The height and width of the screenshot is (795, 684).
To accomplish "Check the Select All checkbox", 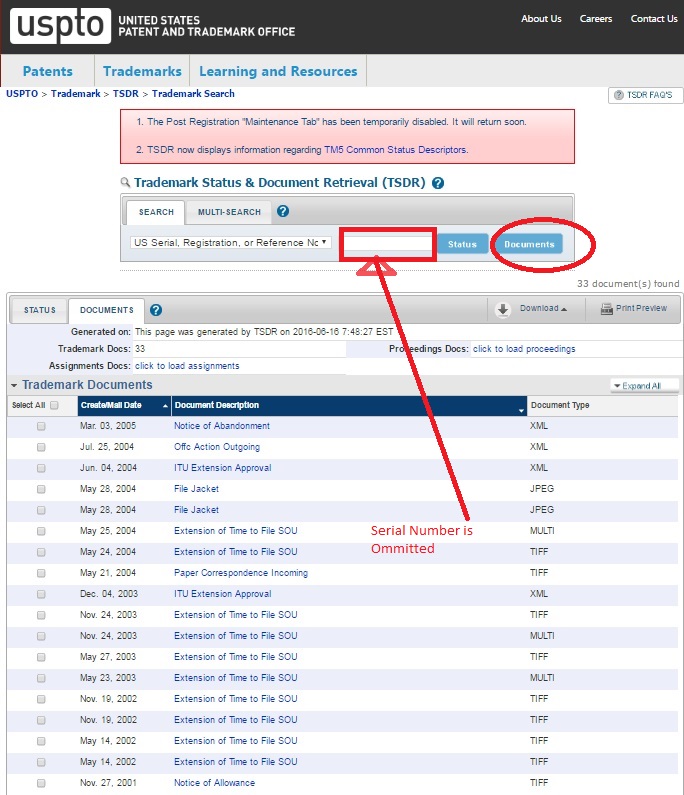I will pyautogui.click(x=54, y=405).
